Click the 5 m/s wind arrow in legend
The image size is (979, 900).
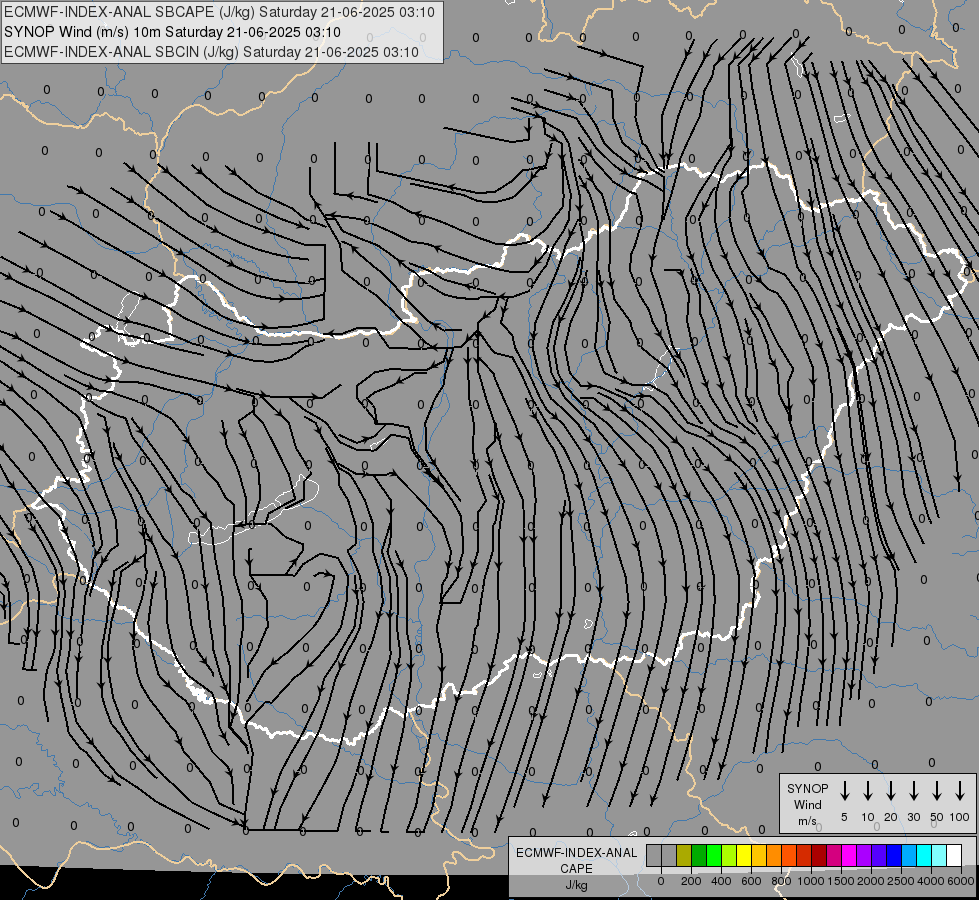[x=844, y=791]
